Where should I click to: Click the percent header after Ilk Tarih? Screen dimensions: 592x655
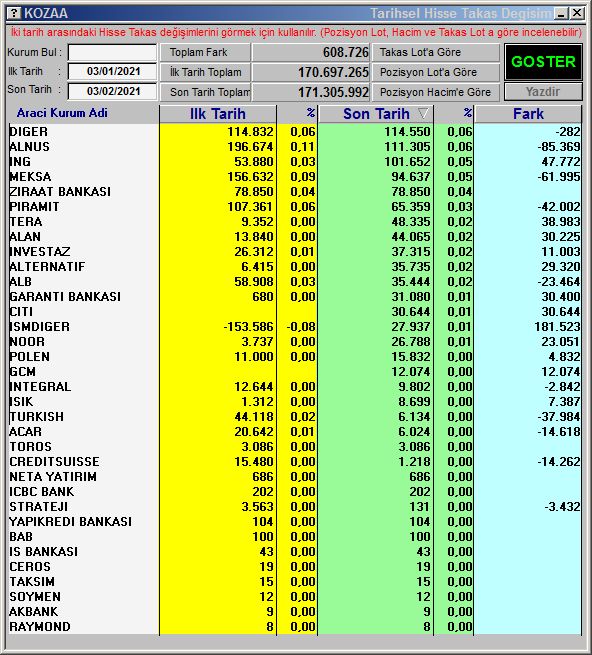[x=297, y=114]
